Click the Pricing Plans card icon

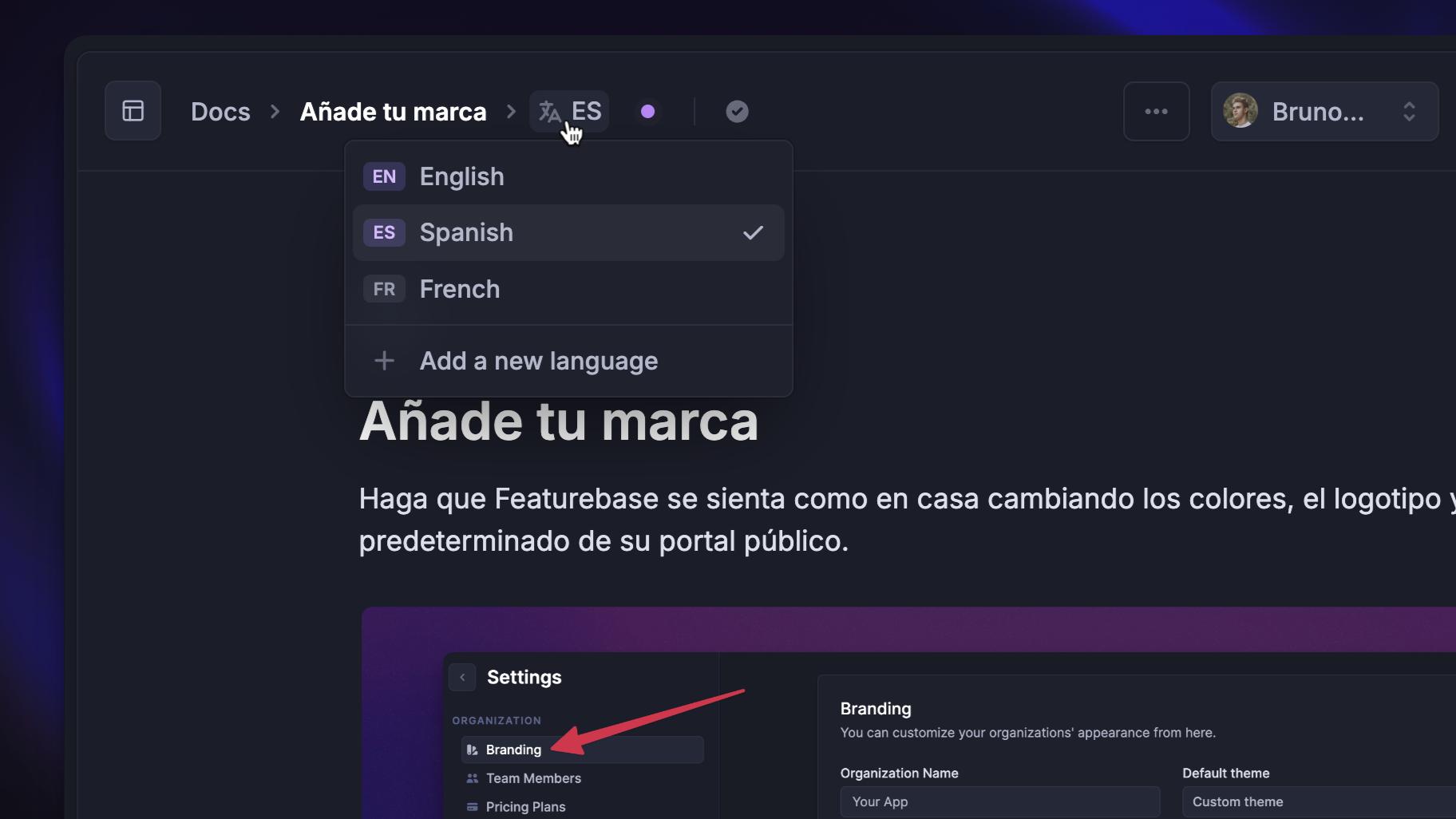click(x=470, y=807)
